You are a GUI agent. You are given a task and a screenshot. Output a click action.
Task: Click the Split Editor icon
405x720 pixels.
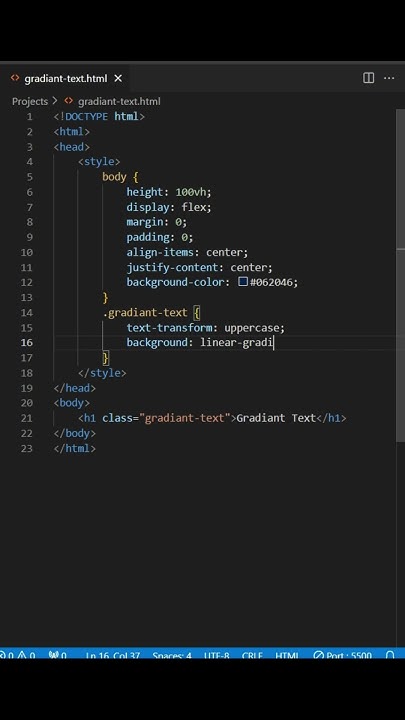click(368, 78)
